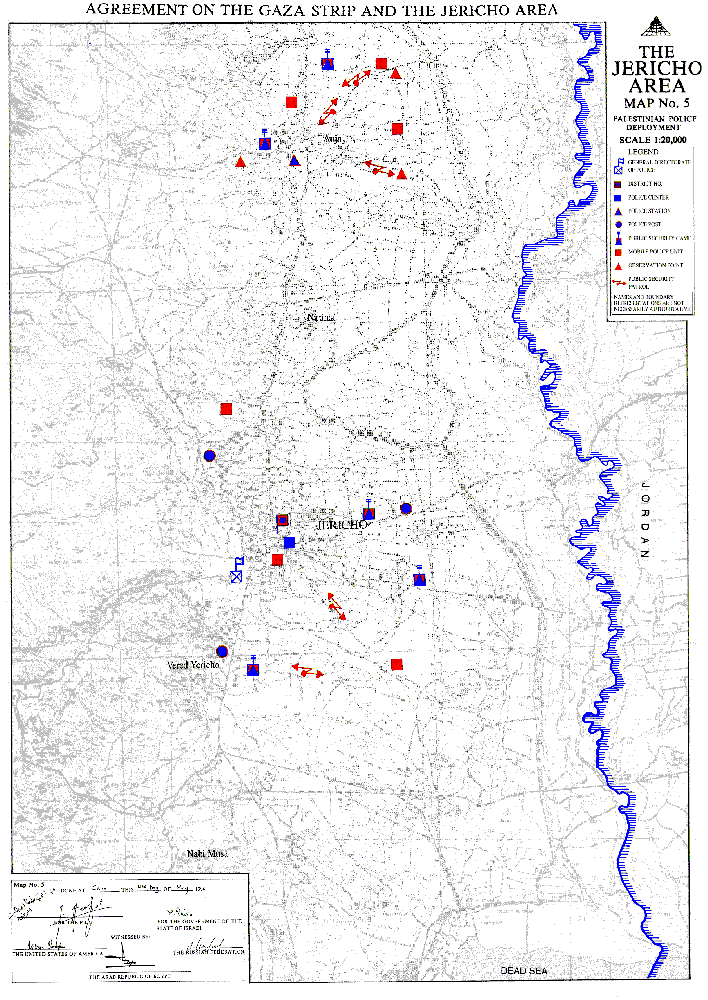The height and width of the screenshot is (1000, 708).
Task: Click the police post circle east of JERICHO label
Action: pyautogui.click(x=406, y=508)
